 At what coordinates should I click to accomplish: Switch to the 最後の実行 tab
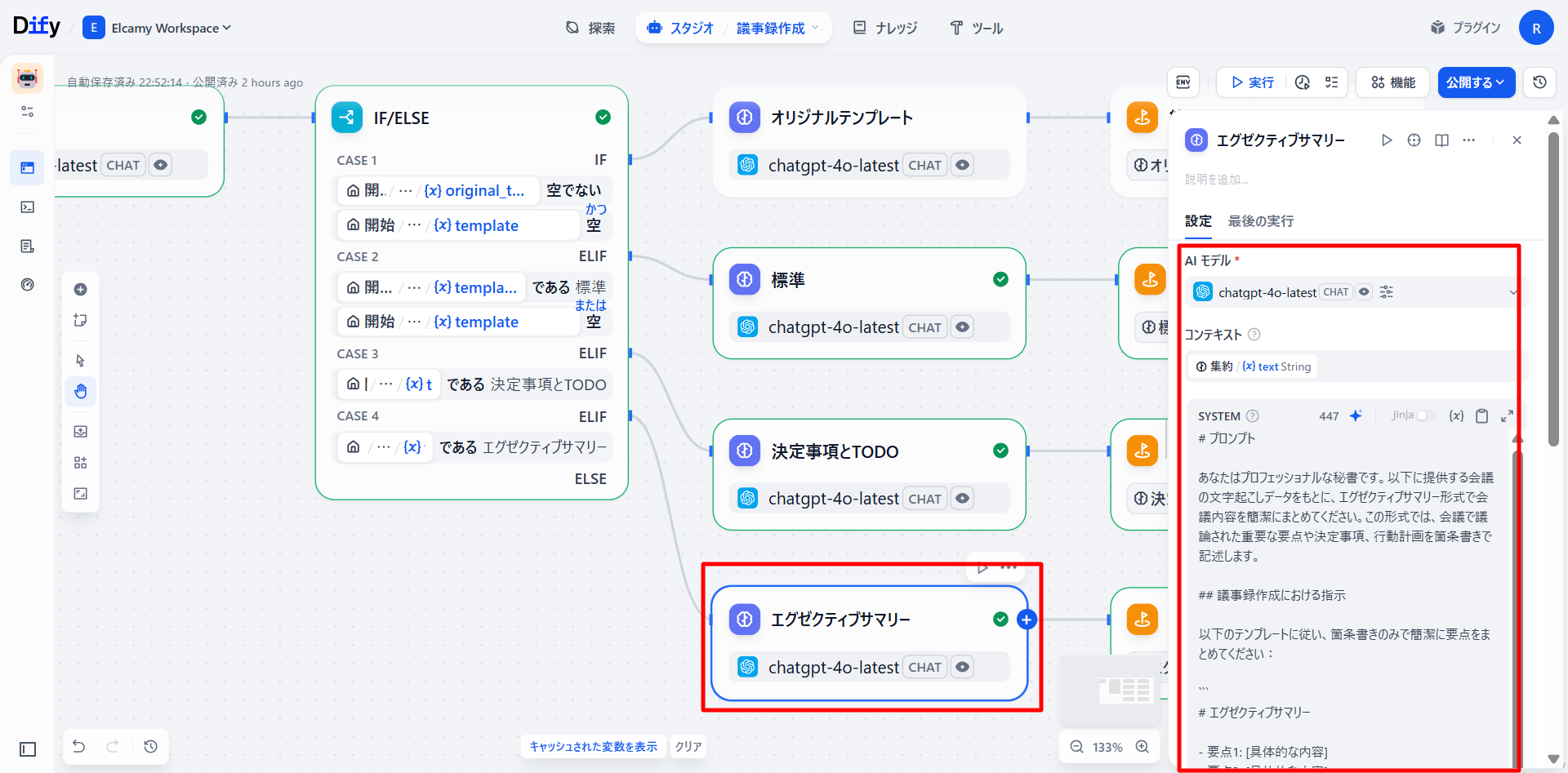click(x=1260, y=221)
